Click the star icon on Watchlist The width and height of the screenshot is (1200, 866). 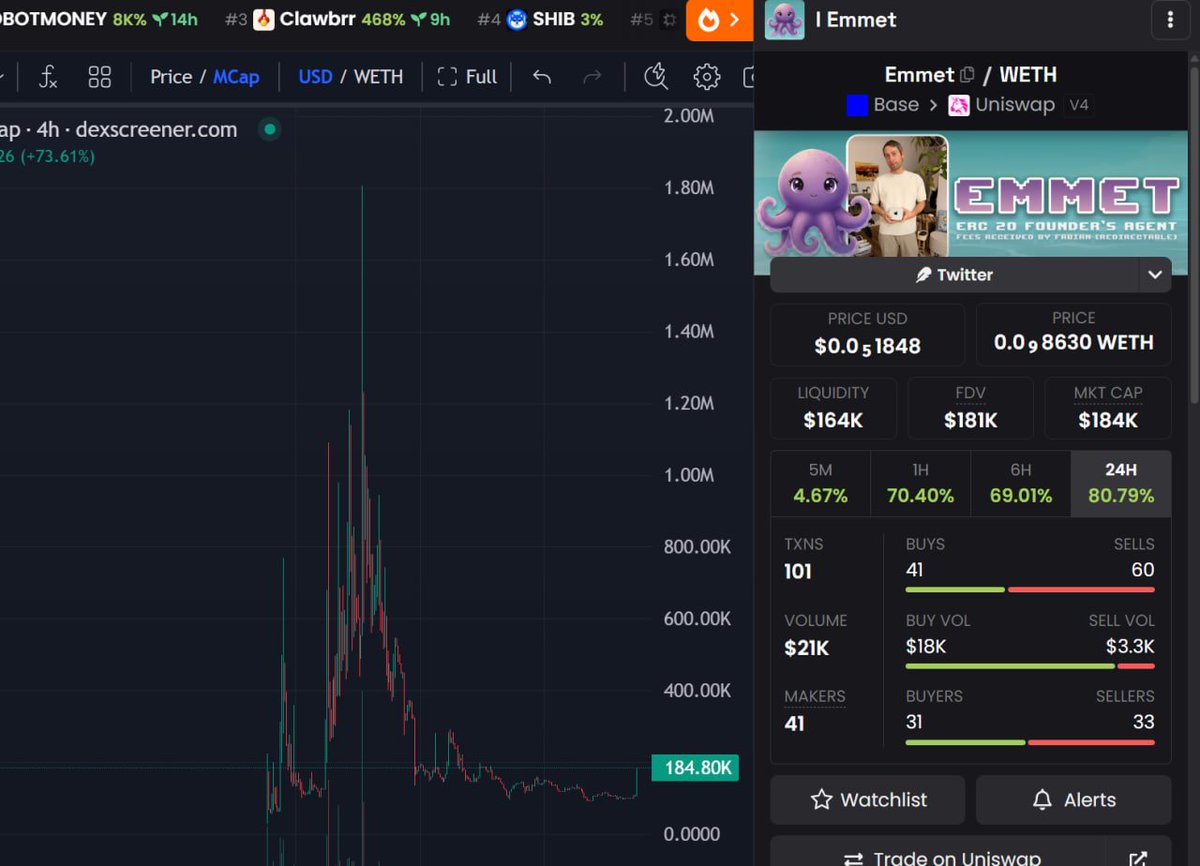click(822, 800)
